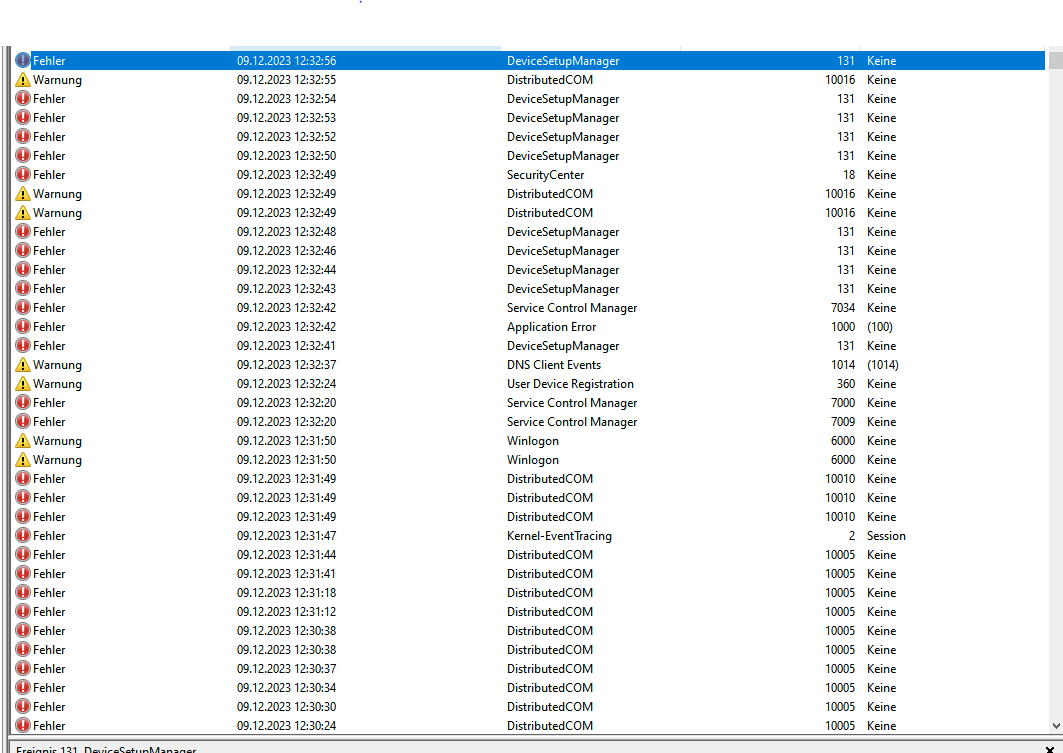Click the error icon of event ID 7009
The image size is (1063, 753).
tap(22, 421)
